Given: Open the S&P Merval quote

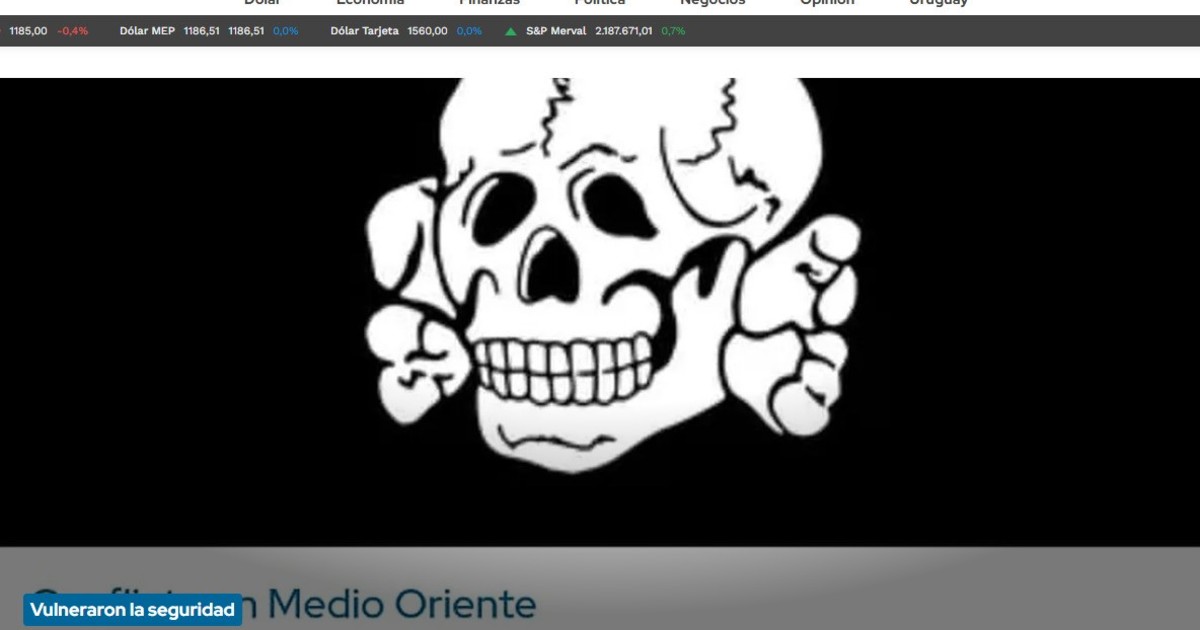Looking at the screenshot, I should pyautogui.click(x=556, y=31).
